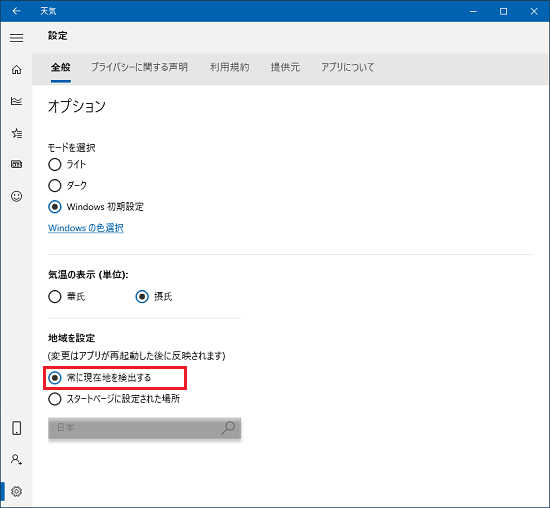The width and height of the screenshot is (550, 508).
Task: Click the back arrow in title bar
Action: [16, 11]
